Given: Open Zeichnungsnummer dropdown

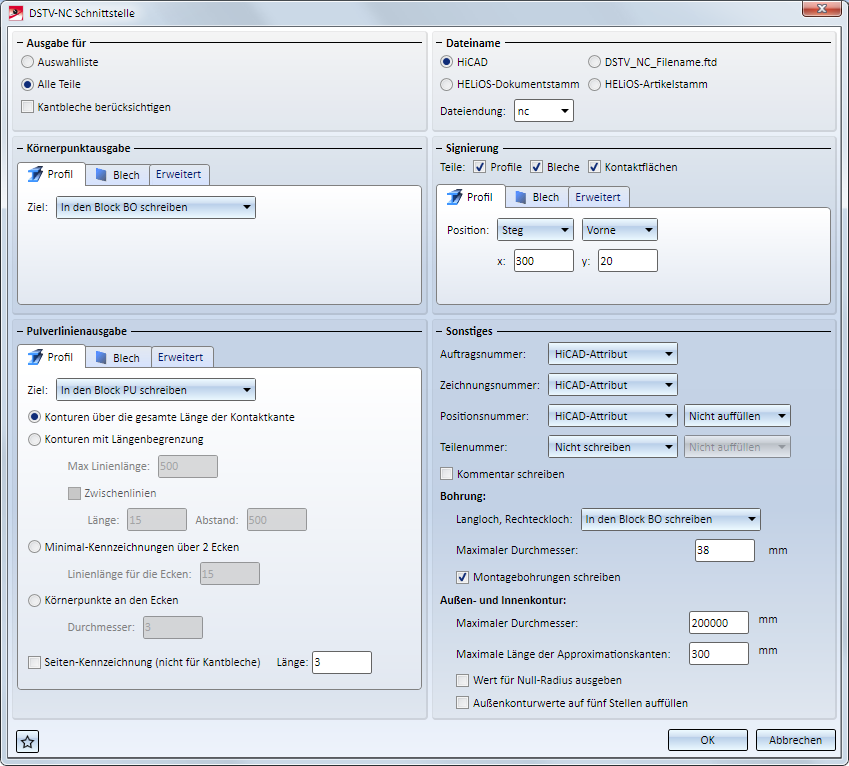Looking at the screenshot, I should pyautogui.click(x=612, y=385).
